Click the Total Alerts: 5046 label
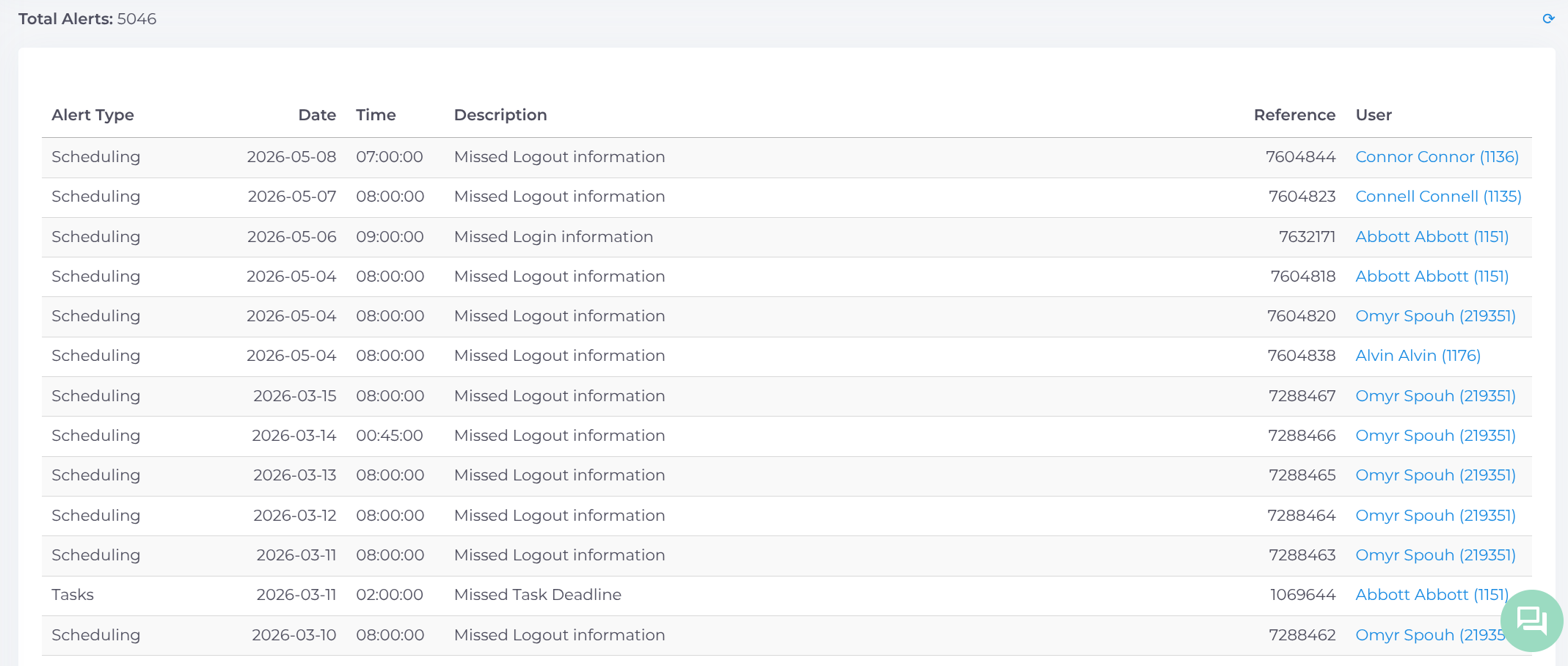 point(87,19)
